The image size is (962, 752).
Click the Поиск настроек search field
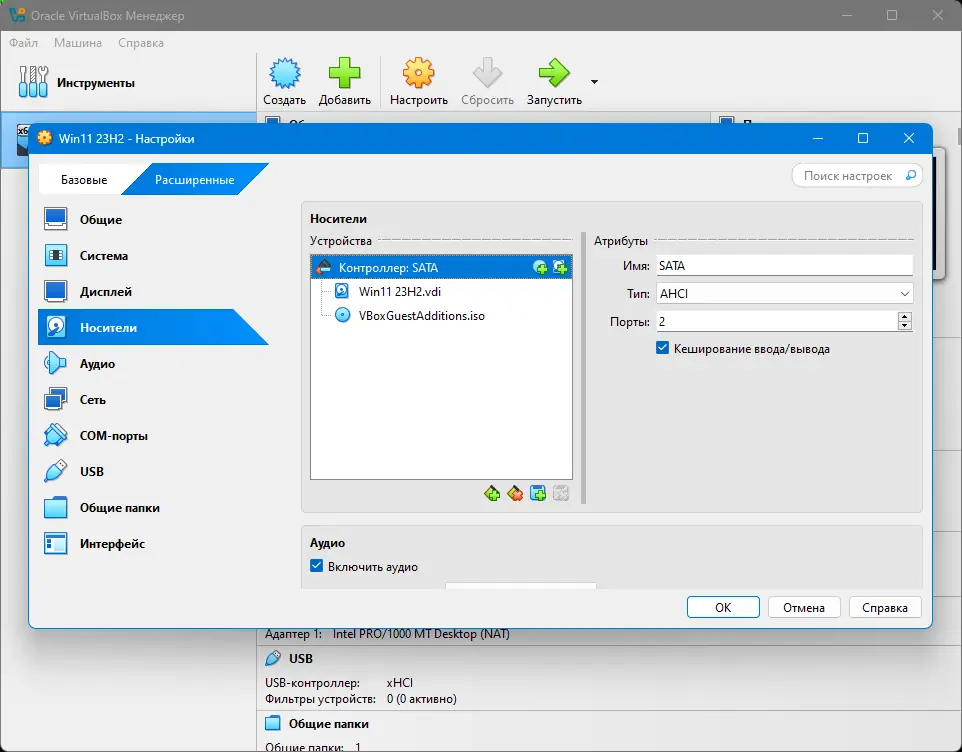point(856,176)
